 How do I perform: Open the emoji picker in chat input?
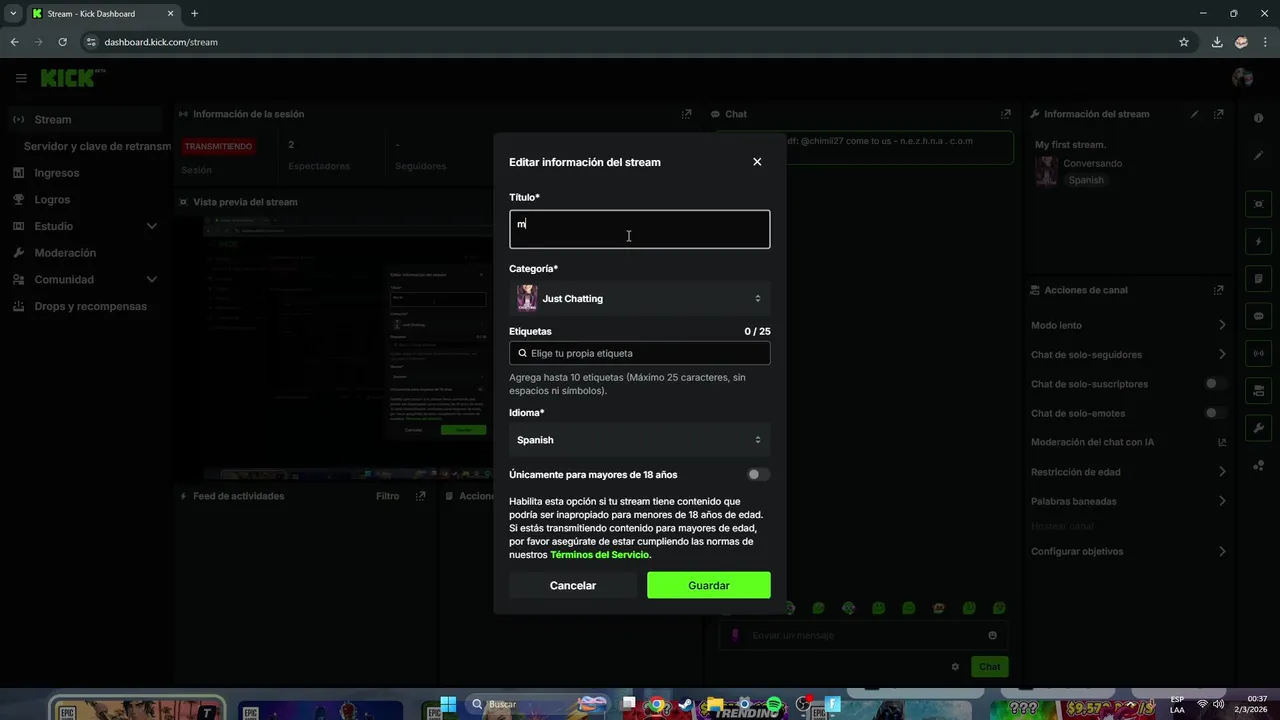pos(992,635)
